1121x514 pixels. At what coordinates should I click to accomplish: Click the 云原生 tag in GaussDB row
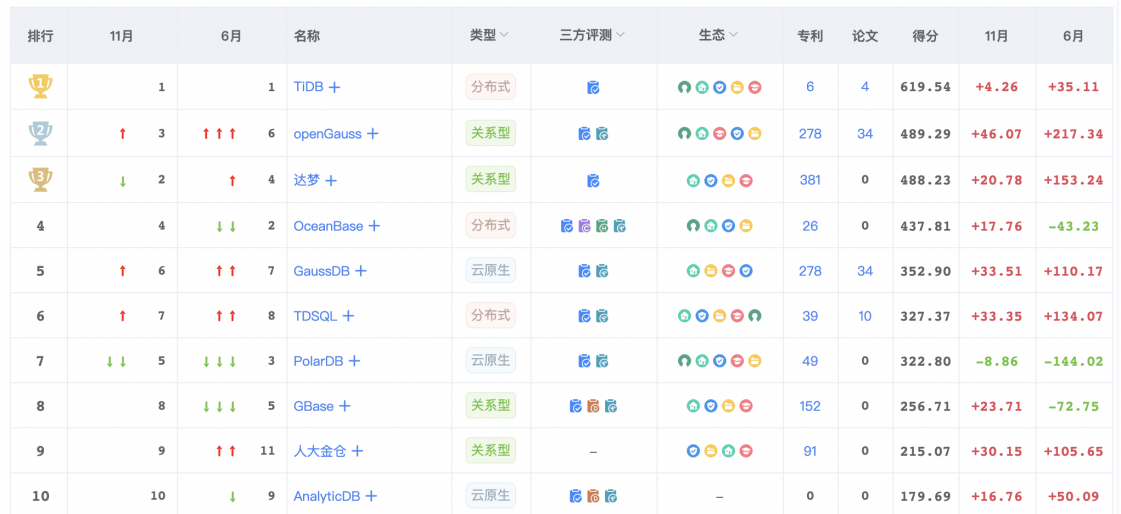pyautogui.click(x=490, y=271)
